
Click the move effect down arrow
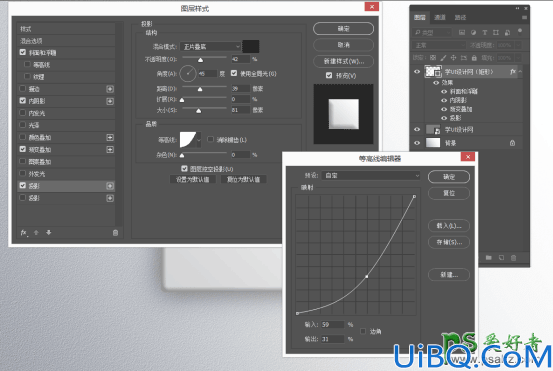(49, 232)
